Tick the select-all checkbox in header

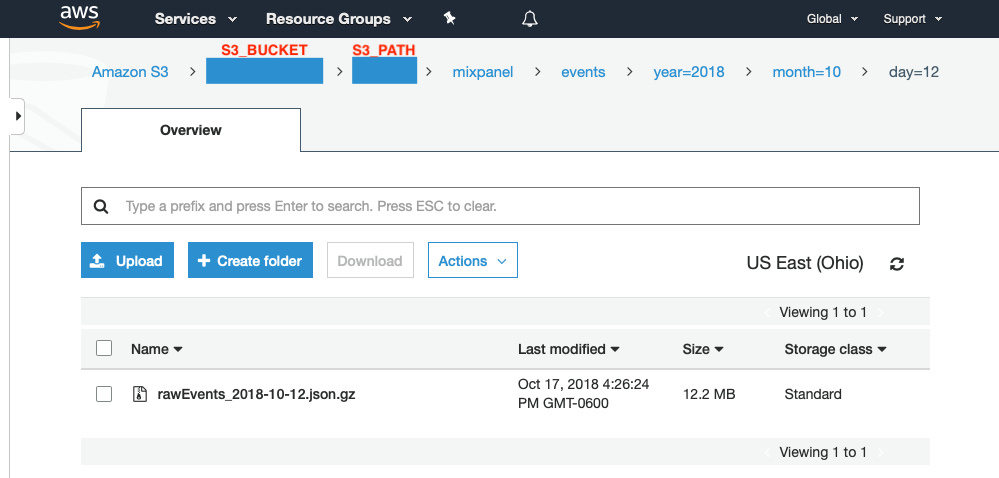[x=104, y=348]
